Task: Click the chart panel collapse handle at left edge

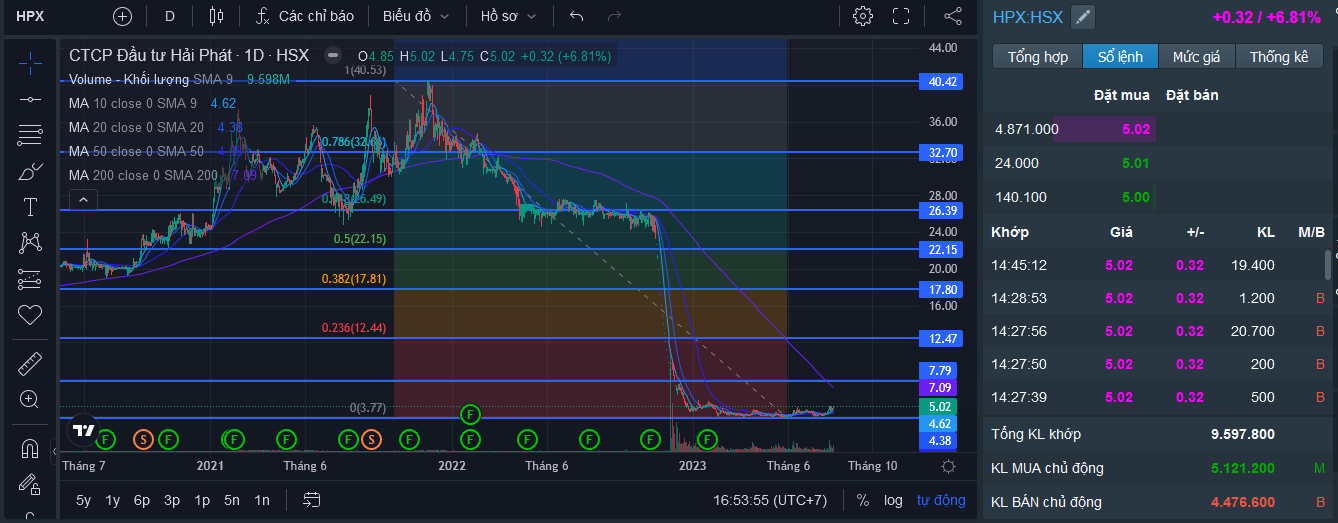Action: coord(55,453)
